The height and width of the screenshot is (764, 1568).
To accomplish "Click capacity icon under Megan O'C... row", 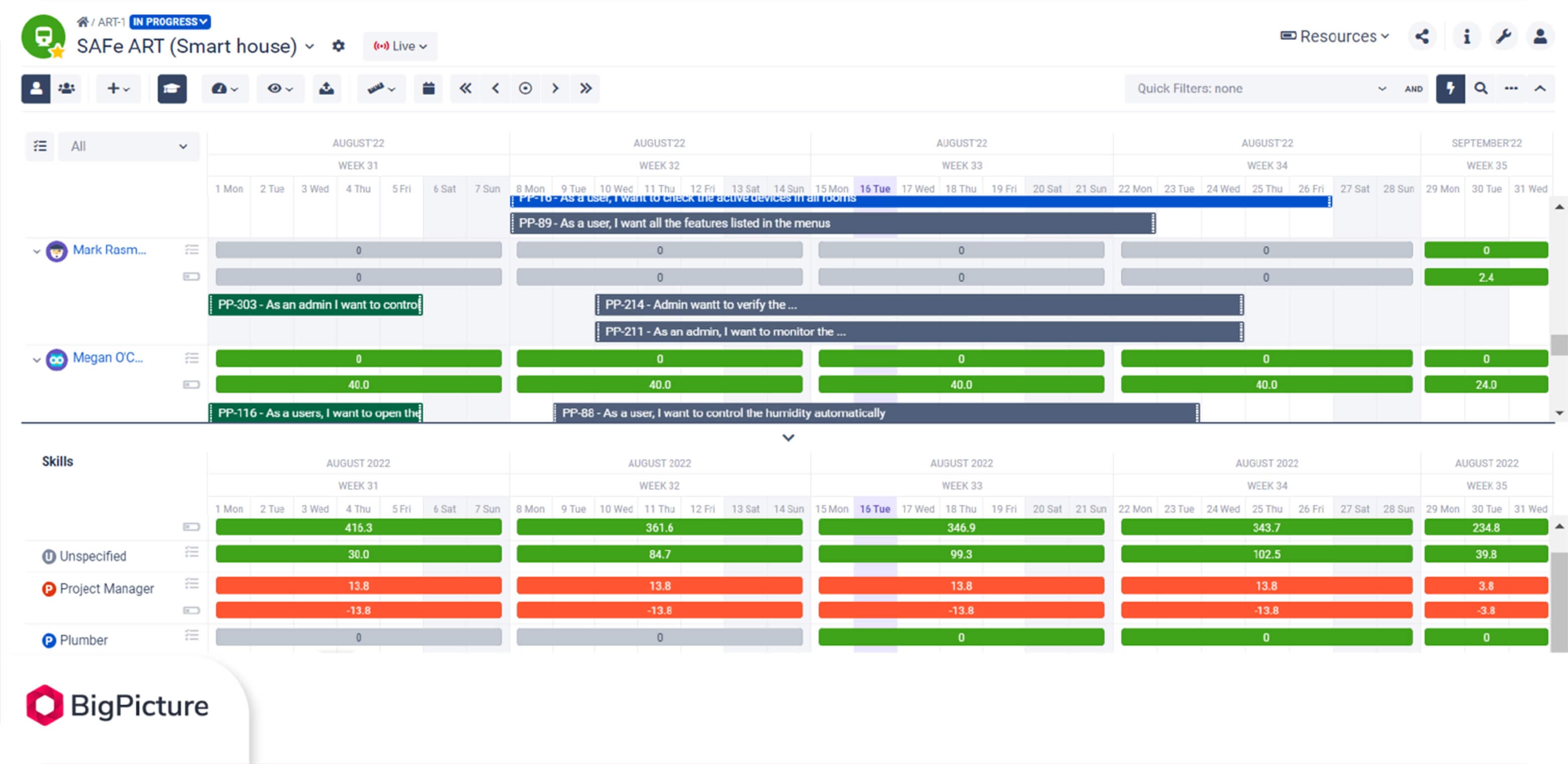I will pyautogui.click(x=192, y=385).
